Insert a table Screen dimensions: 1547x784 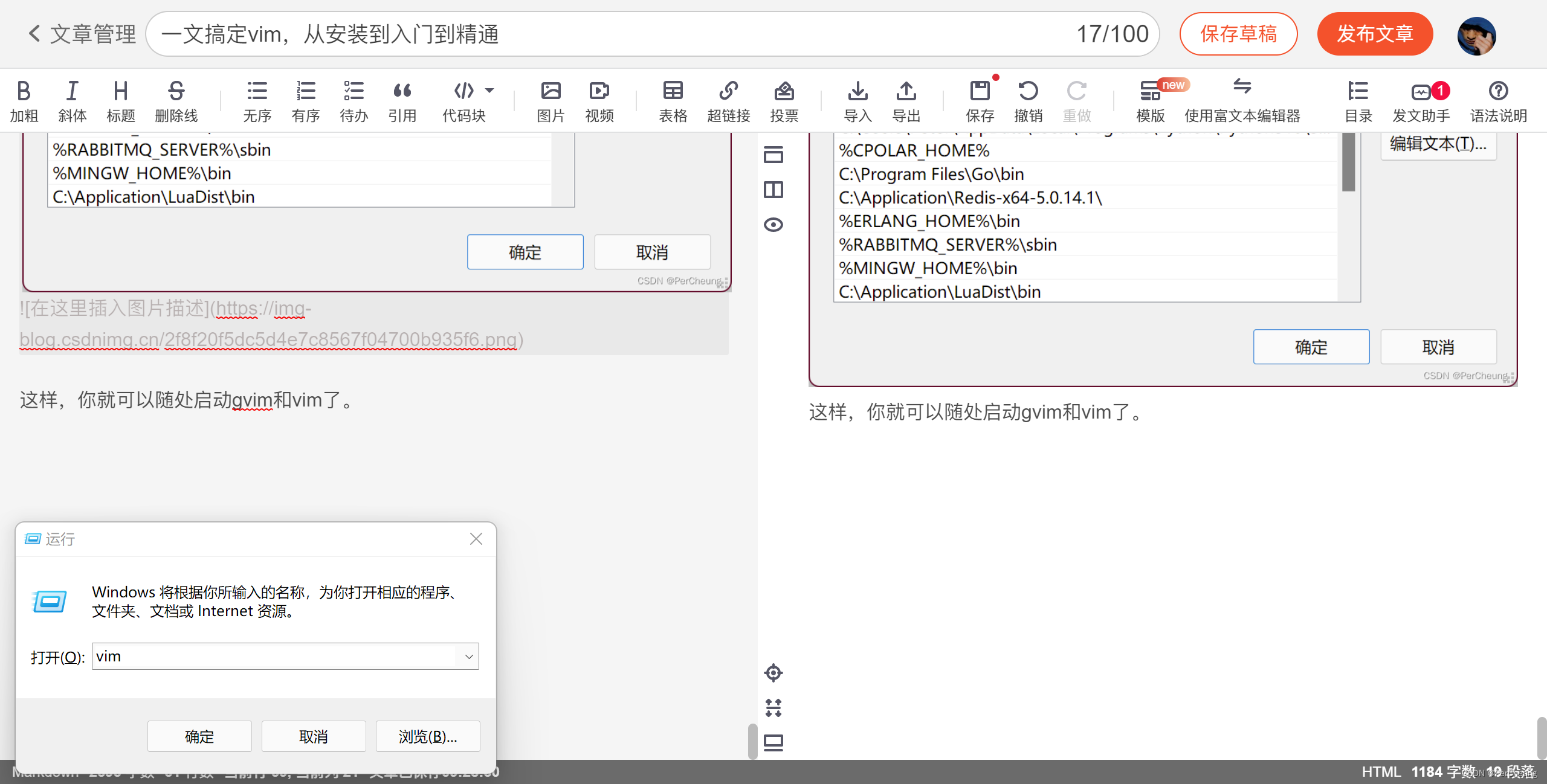(673, 100)
